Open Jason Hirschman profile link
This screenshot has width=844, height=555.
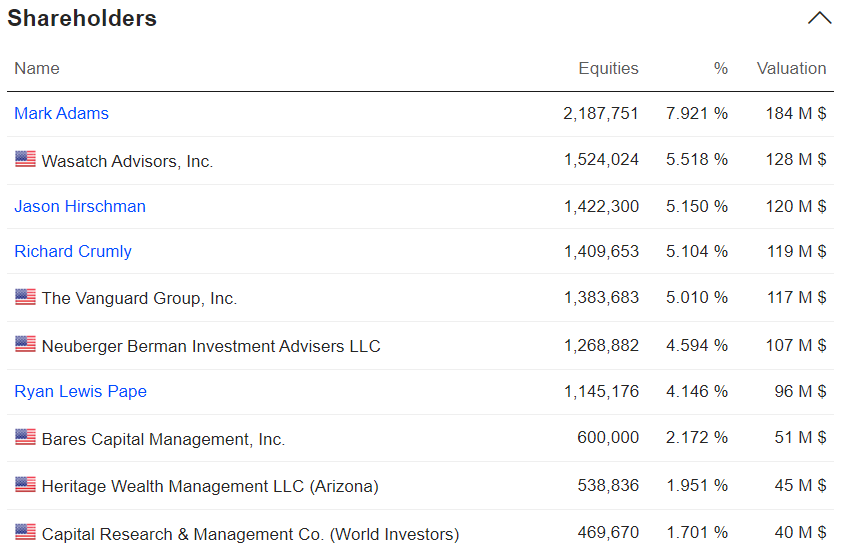80,207
